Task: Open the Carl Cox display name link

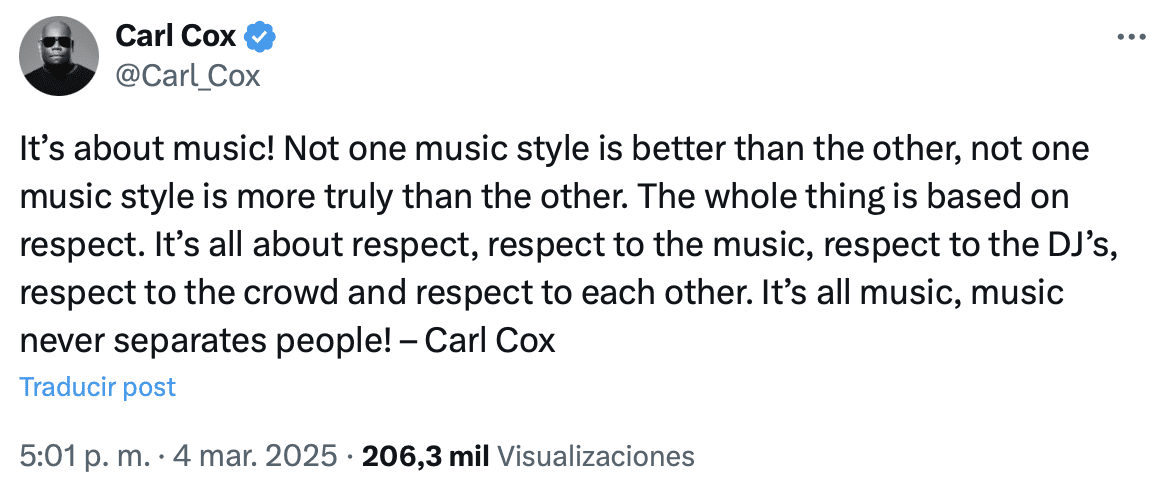Action: (176, 37)
